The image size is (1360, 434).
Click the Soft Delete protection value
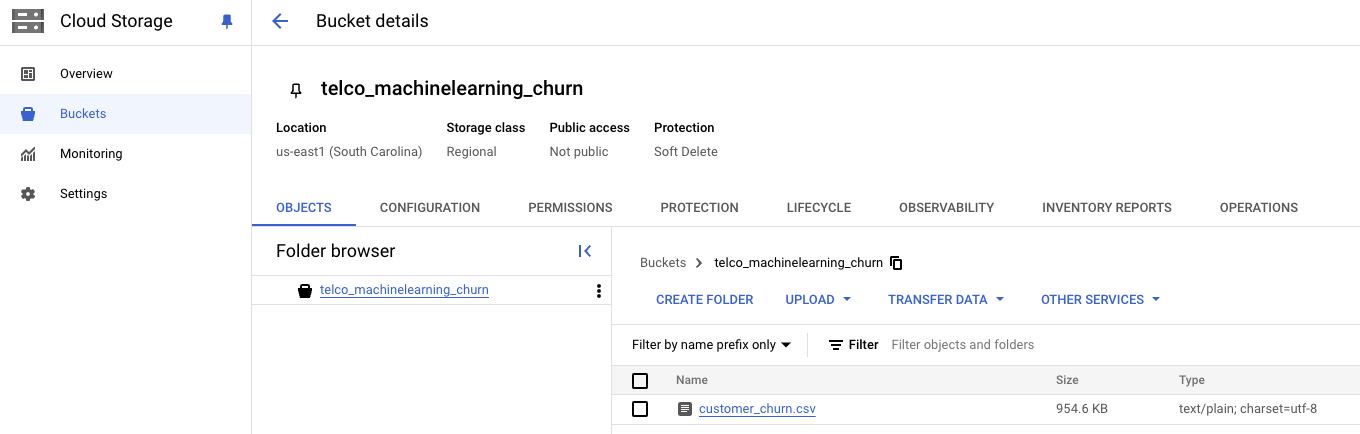[x=686, y=152]
